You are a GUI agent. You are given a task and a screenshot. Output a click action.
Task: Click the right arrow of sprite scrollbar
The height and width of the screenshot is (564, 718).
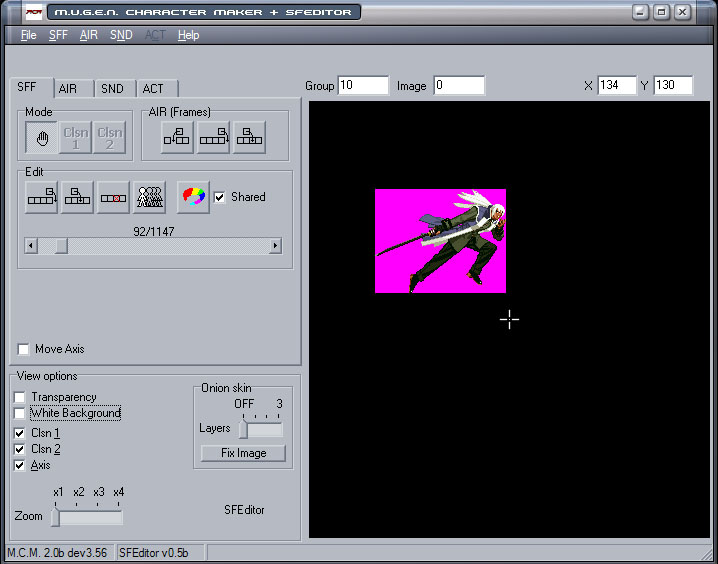[x=275, y=246]
